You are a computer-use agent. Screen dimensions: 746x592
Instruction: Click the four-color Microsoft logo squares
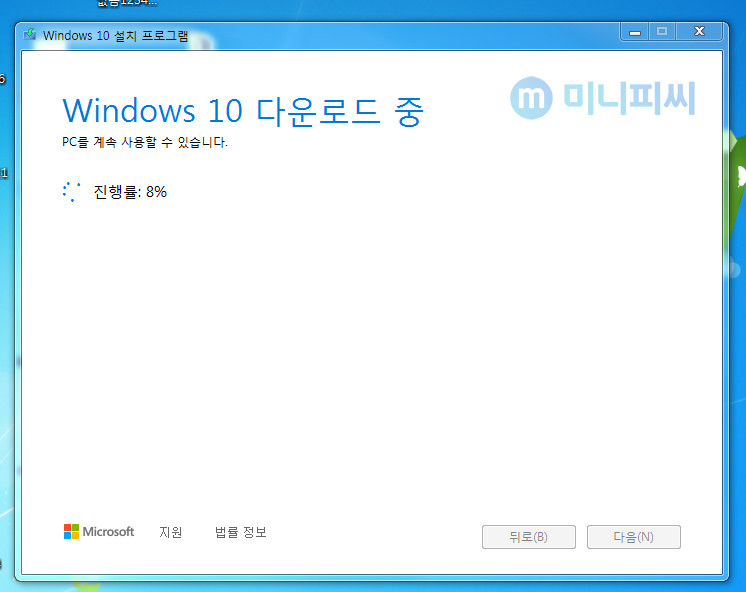71,532
